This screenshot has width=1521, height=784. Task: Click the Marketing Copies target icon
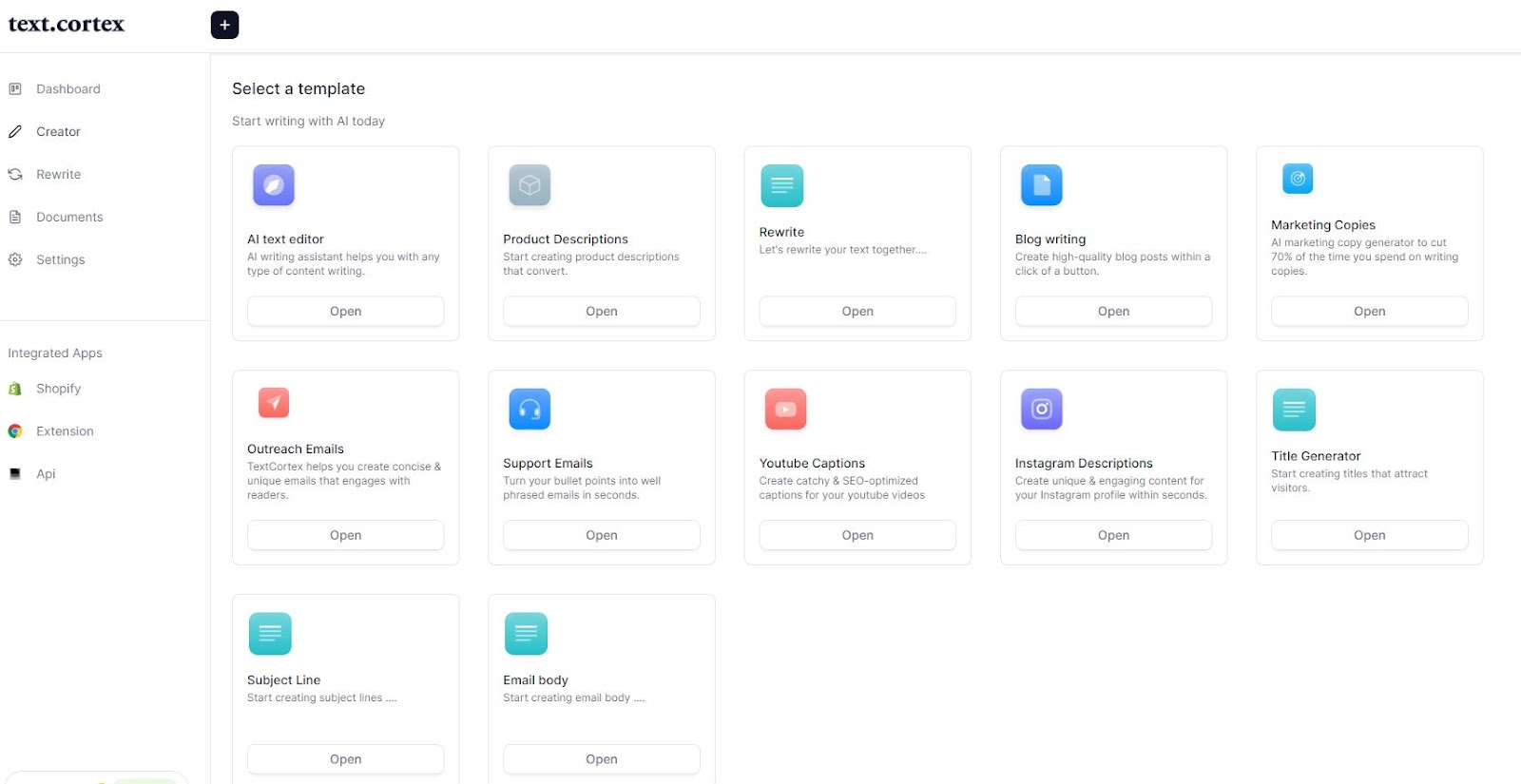(x=1297, y=179)
